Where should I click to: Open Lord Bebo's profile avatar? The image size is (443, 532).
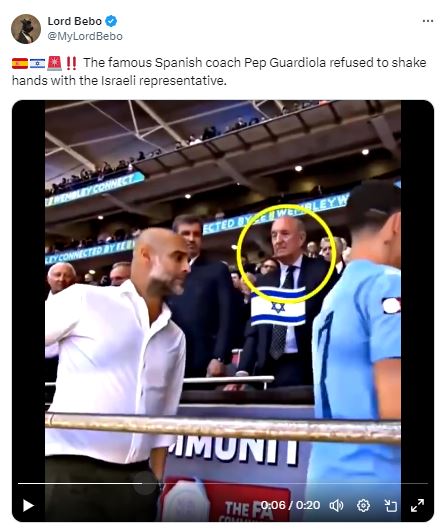pos(26,29)
